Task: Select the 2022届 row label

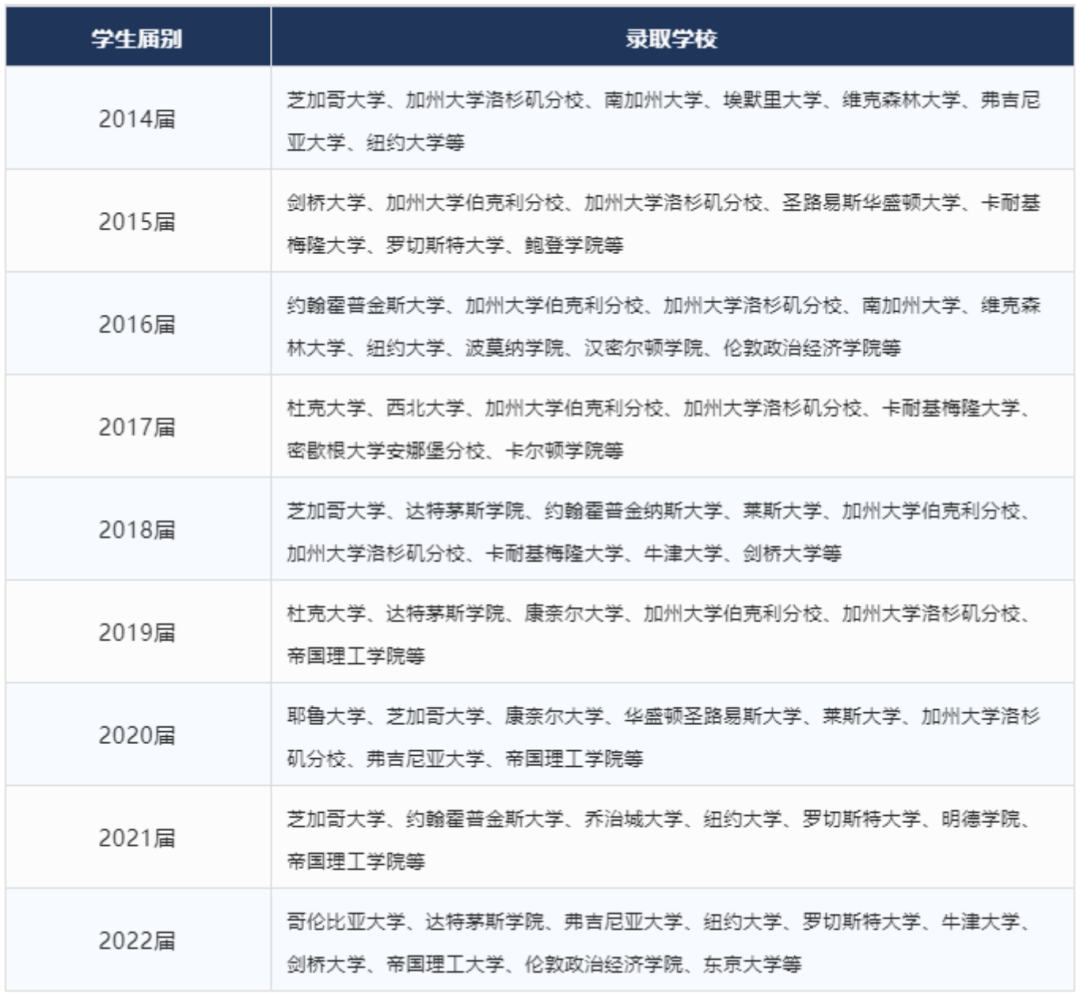Action: point(137,940)
